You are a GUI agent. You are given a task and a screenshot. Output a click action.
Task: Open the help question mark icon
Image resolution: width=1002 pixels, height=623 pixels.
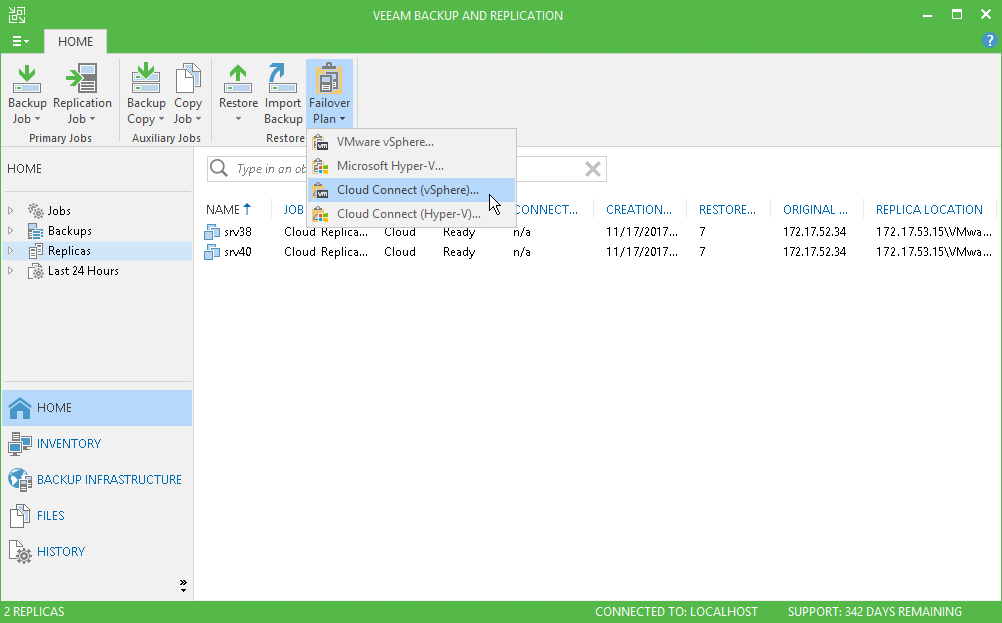pos(989,41)
